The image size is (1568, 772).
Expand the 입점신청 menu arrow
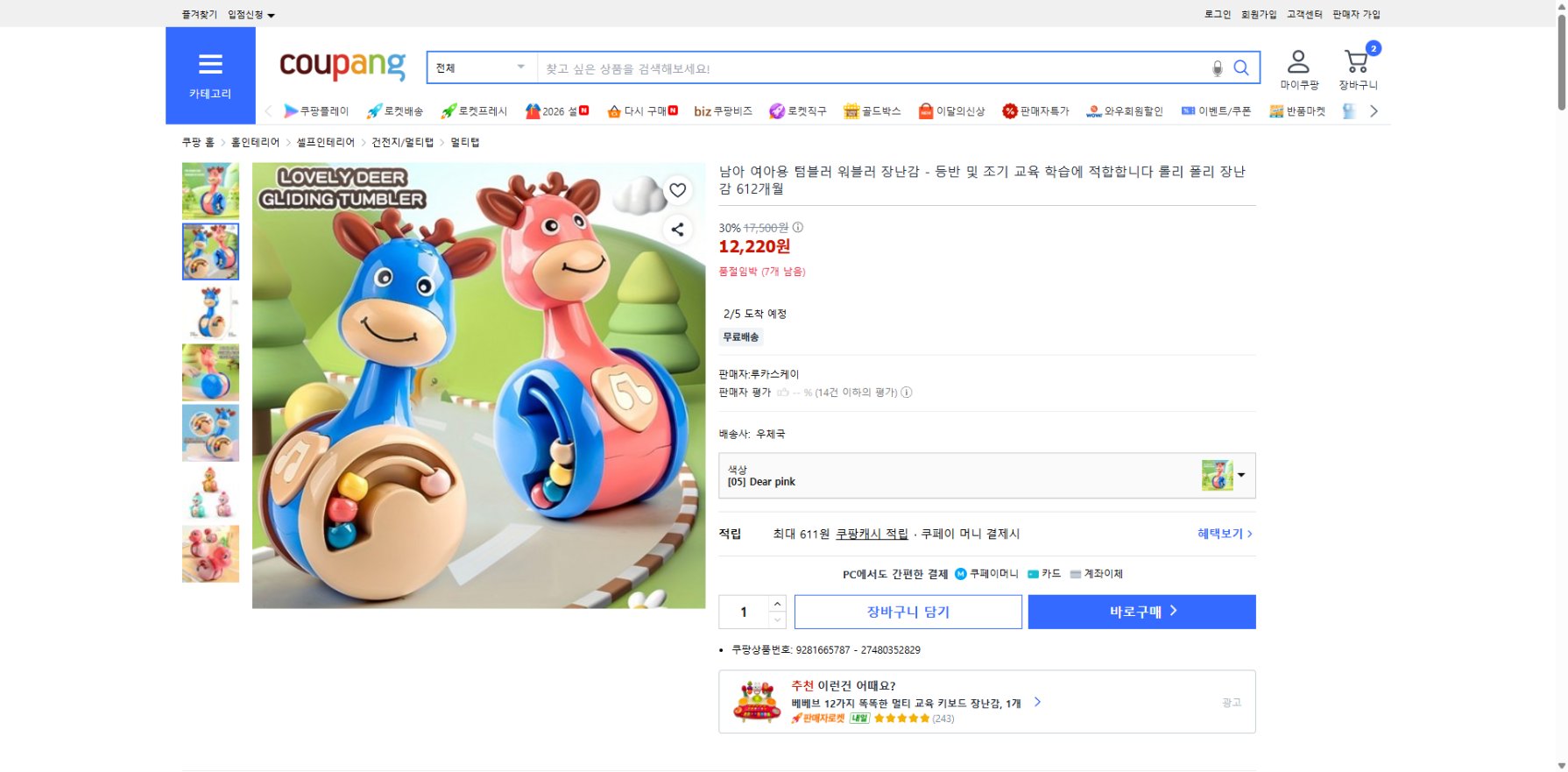pyautogui.click(x=271, y=14)
